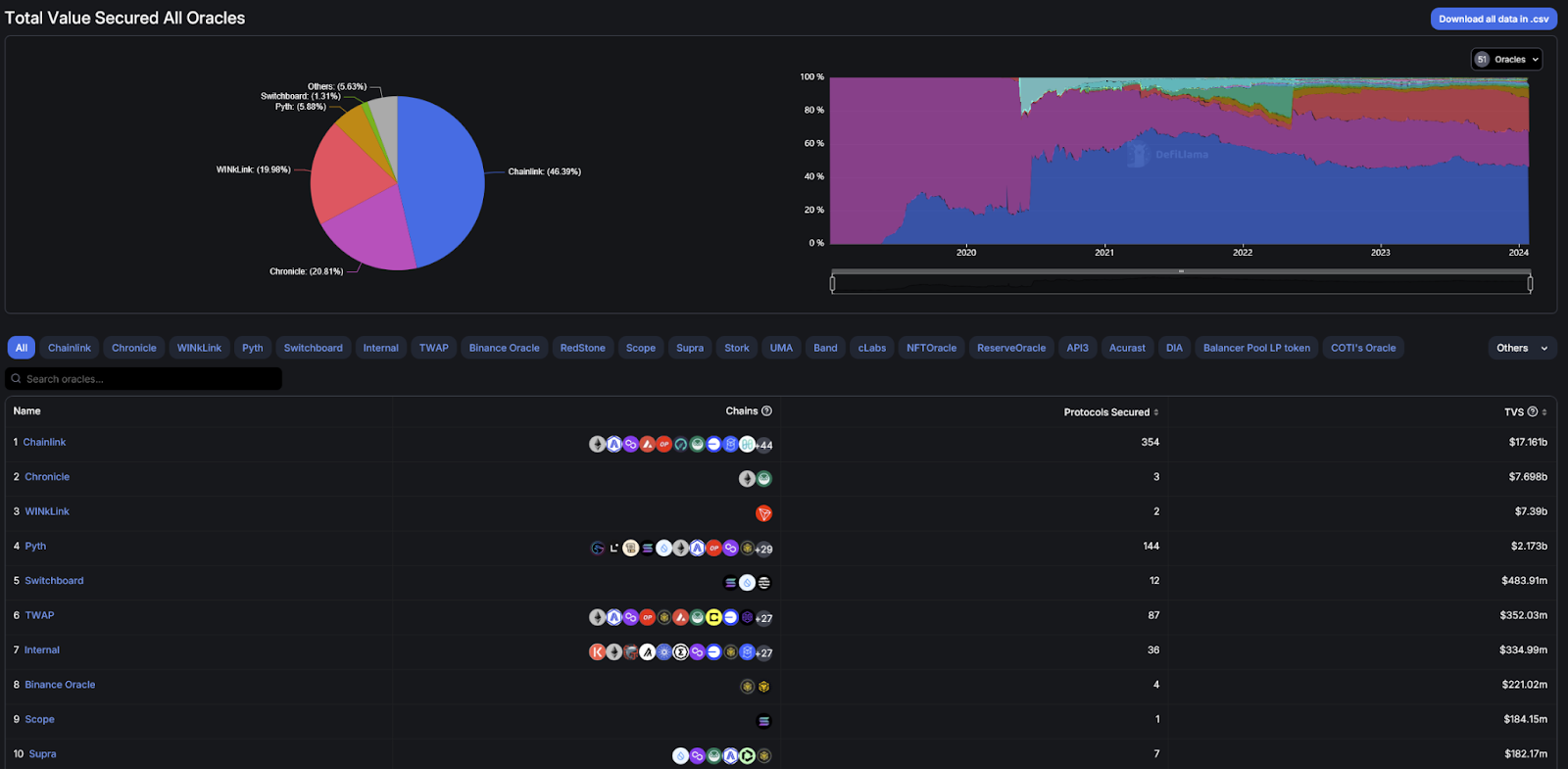Click the green play-shaped icon in Supra row
This screenshot has height=769, width=1568.
(x=747, y=755)
